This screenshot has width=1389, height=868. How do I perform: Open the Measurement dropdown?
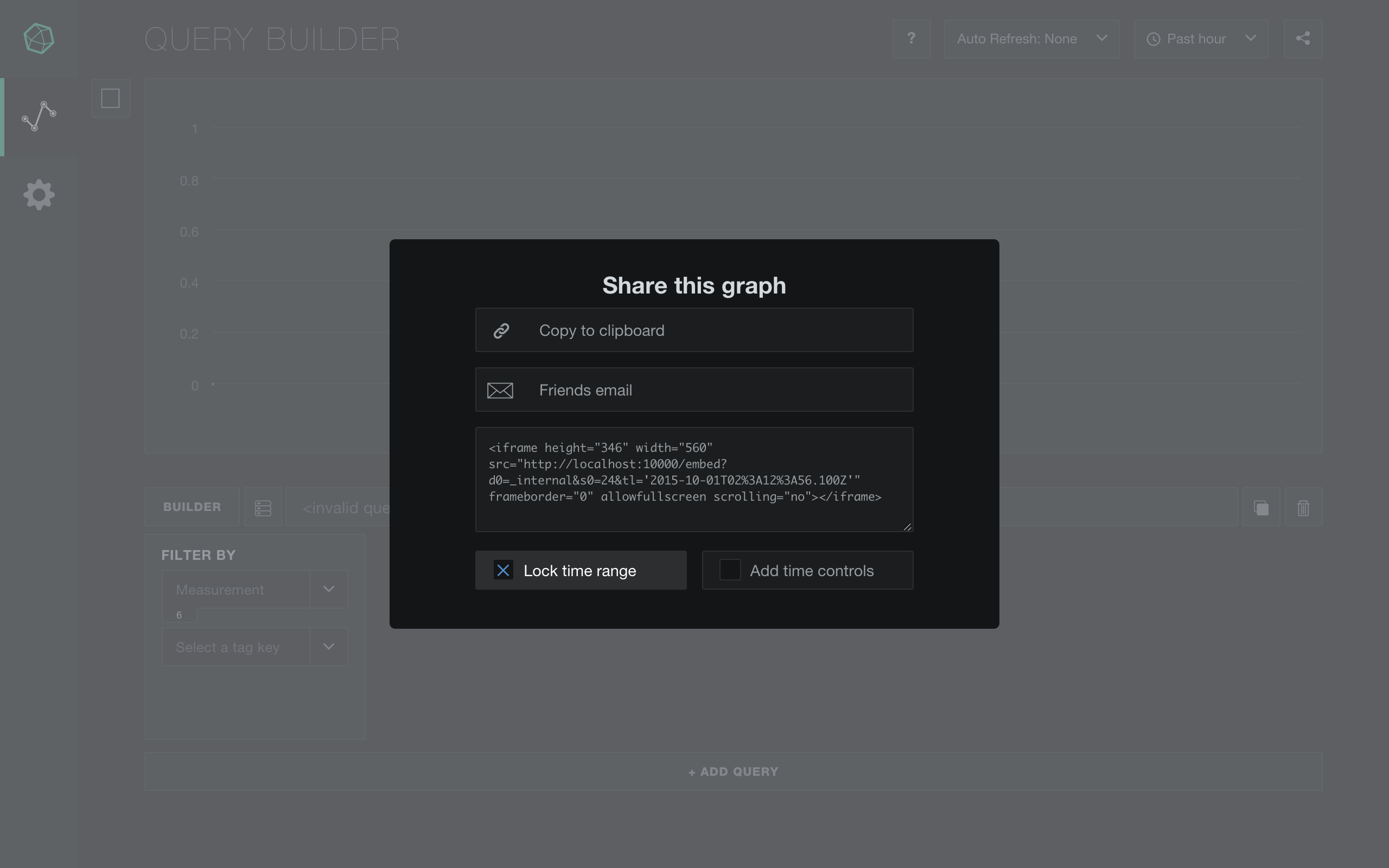coord(254,590)
